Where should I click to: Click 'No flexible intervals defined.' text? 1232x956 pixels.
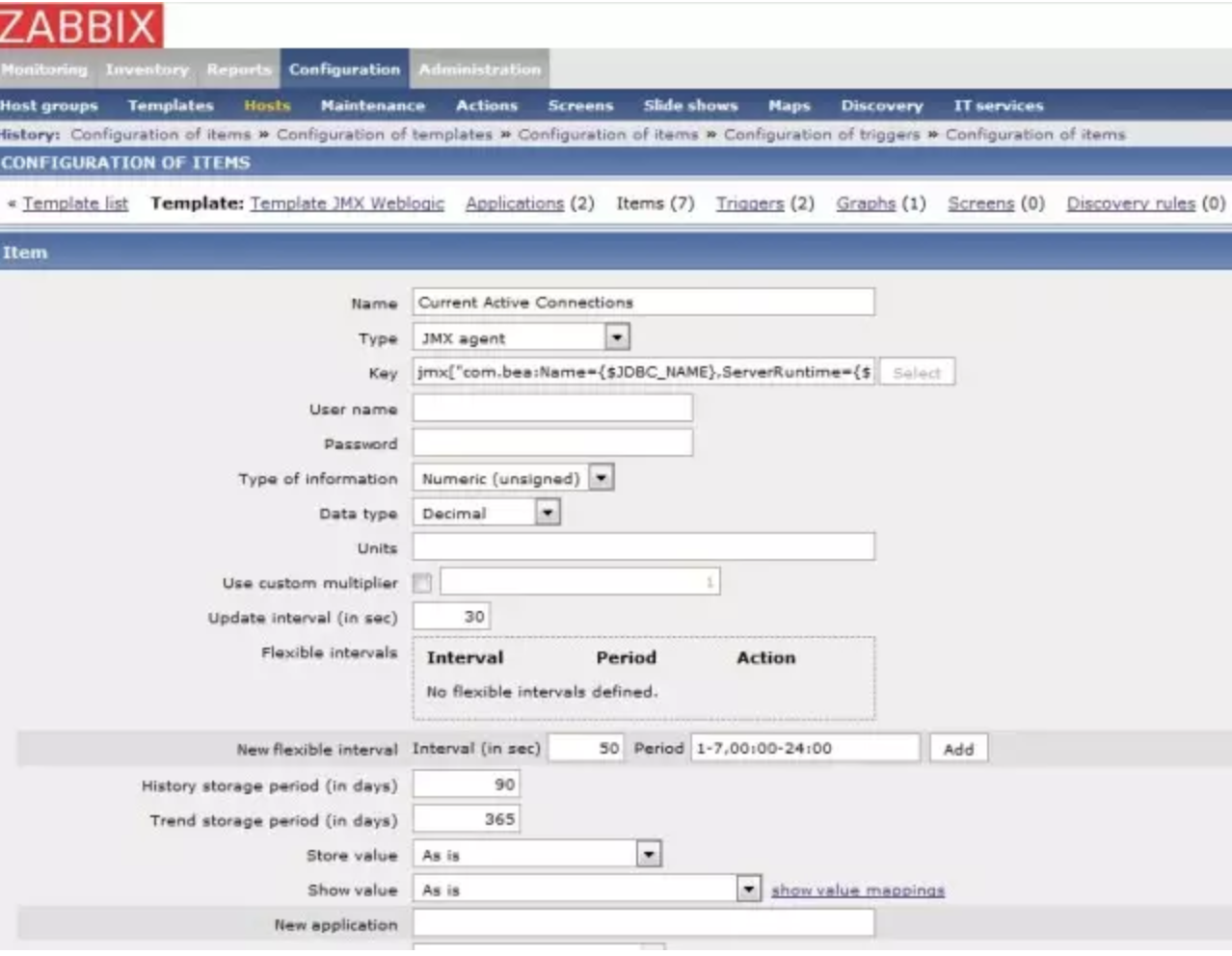[542, 691]
